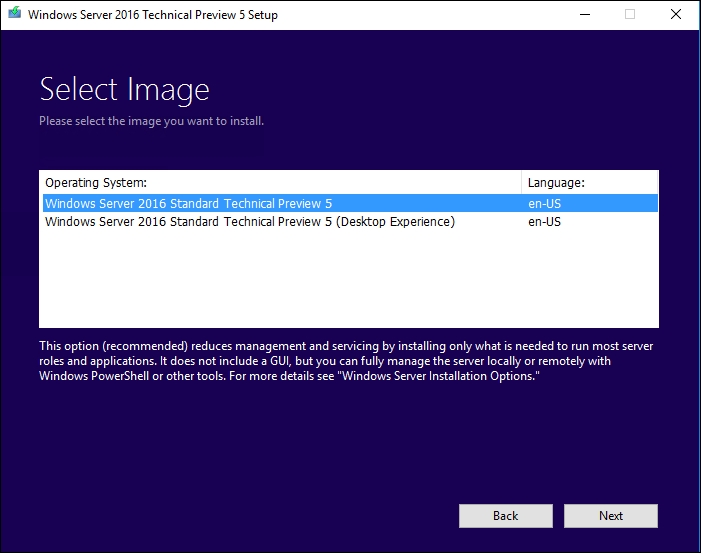Click the "Select Image" heading
The image size is (701, 553).
(x=124, y=89)
